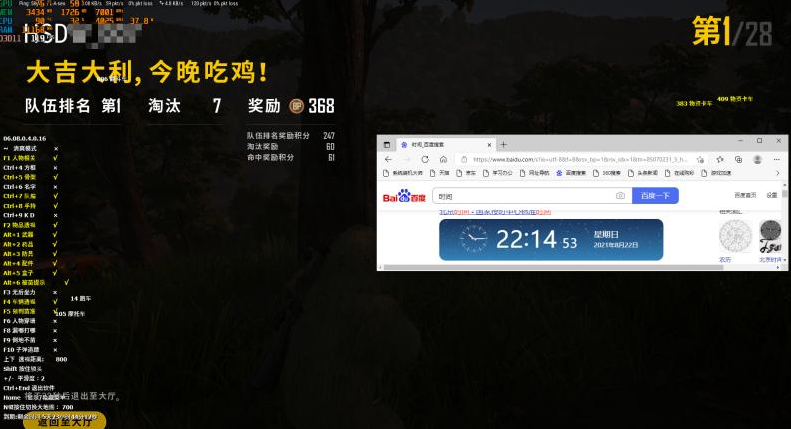Open the 农历 related thumbnail
This screenshot has width=791, height=429.
coord(734,236)
